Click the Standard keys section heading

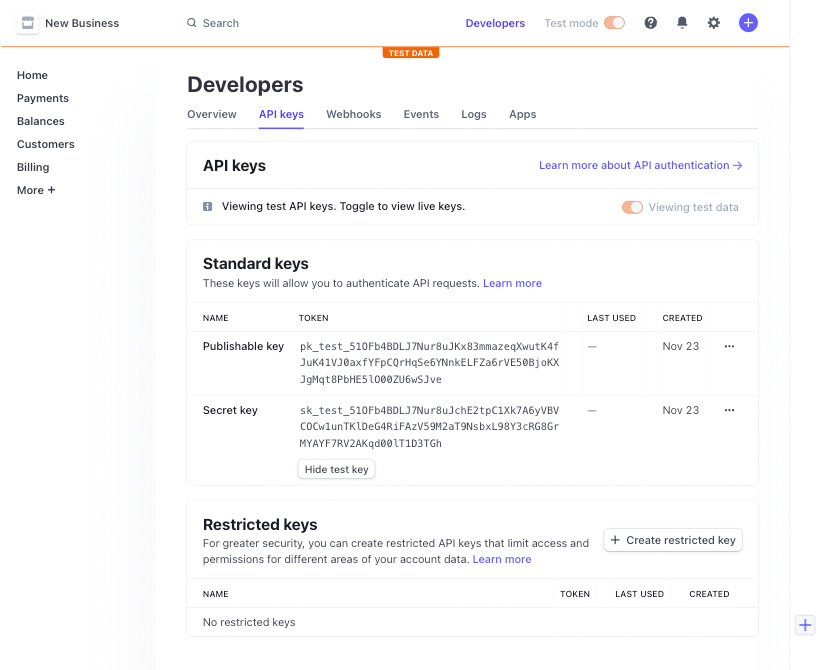click(x=256, y=264)
